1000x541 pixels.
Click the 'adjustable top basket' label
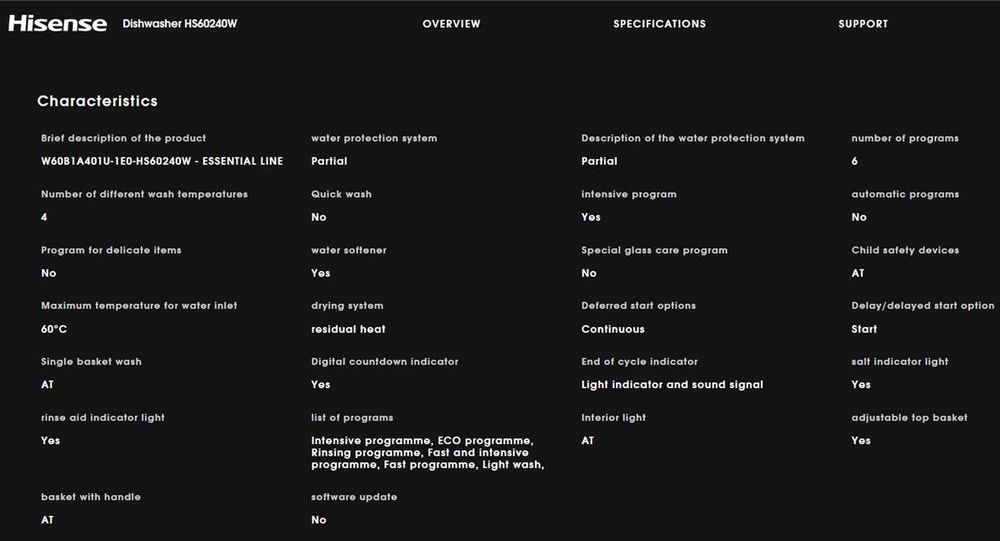coord(909,418)
